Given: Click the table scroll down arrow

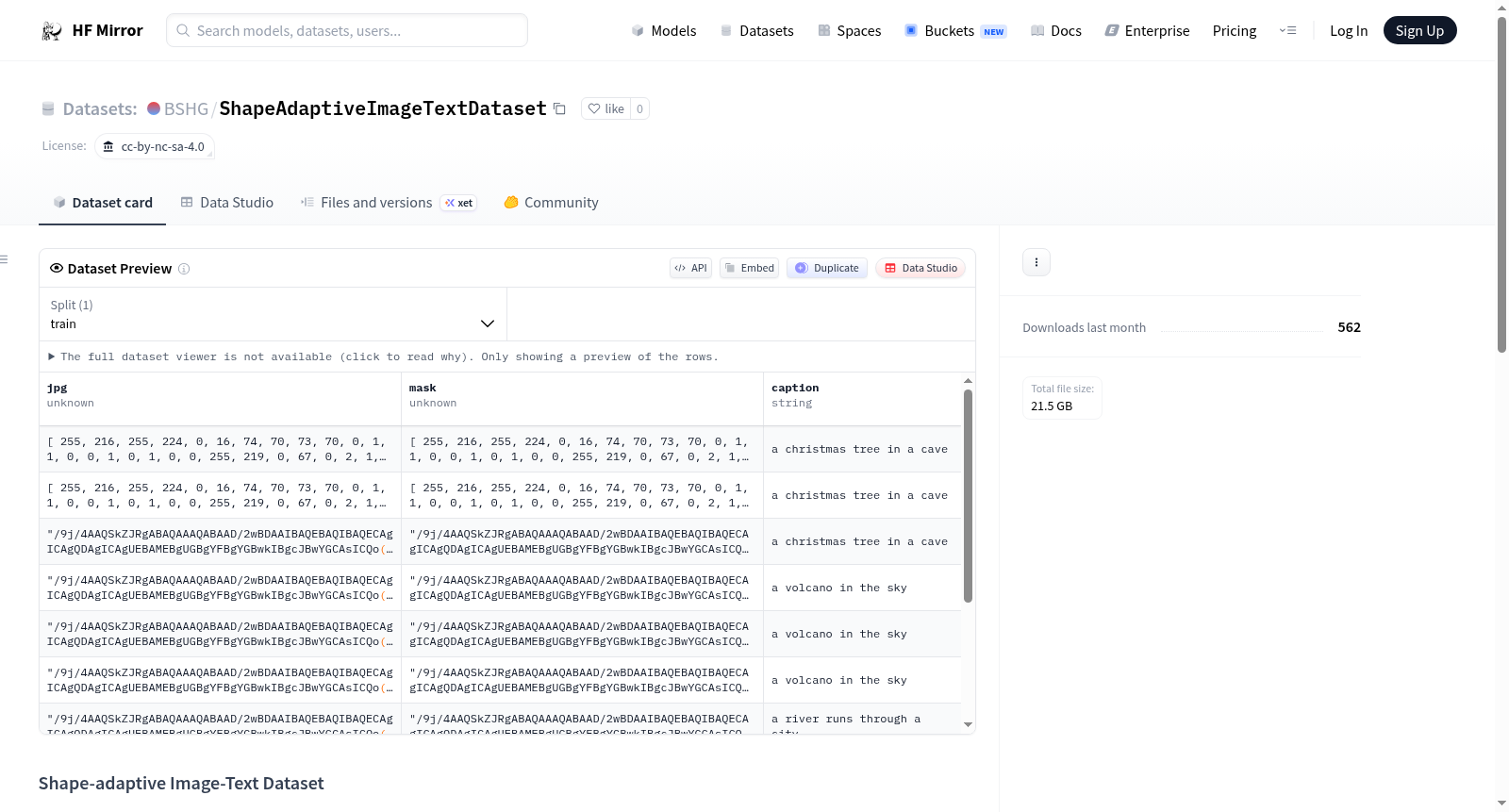Looking at the screenshot, I should pos(968,725).
